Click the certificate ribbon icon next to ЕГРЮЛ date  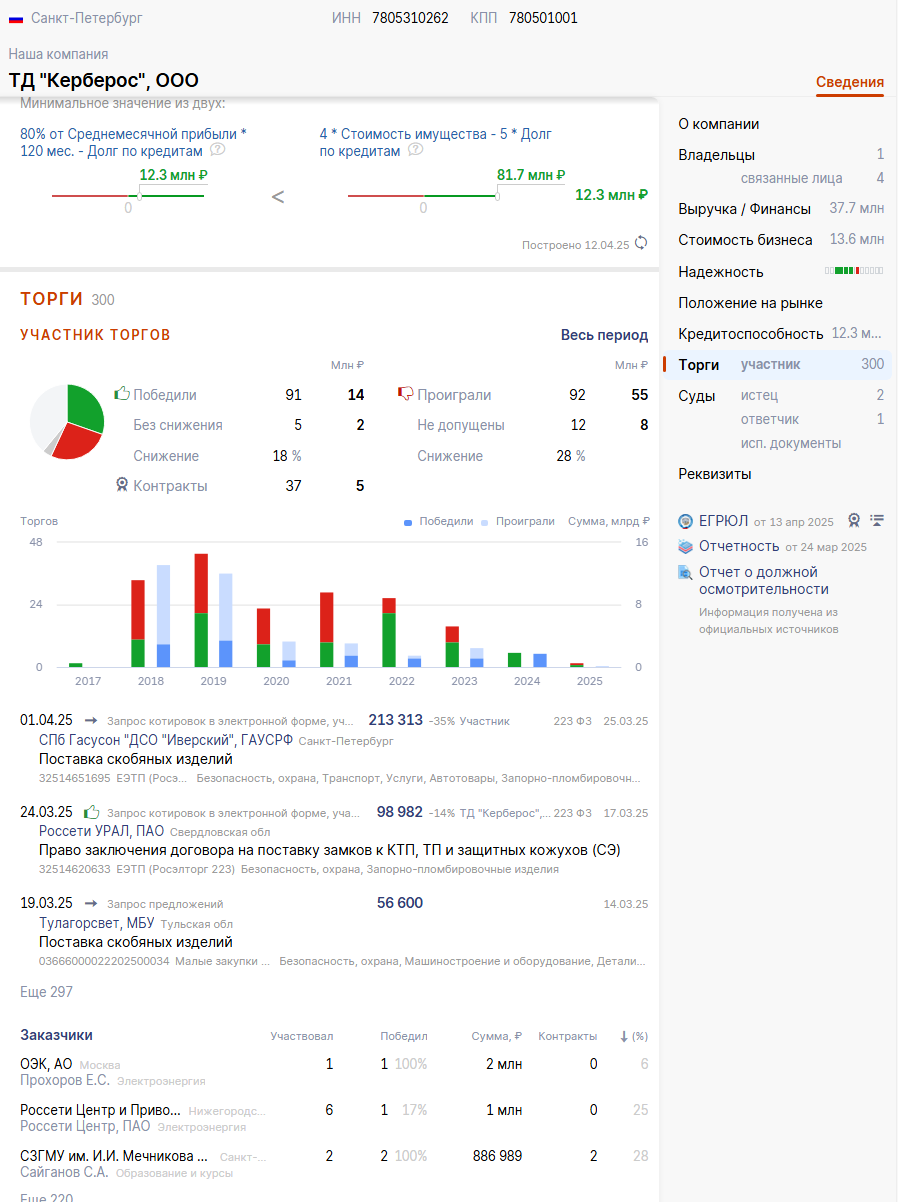pyautogui.click(x=854, y=521)
